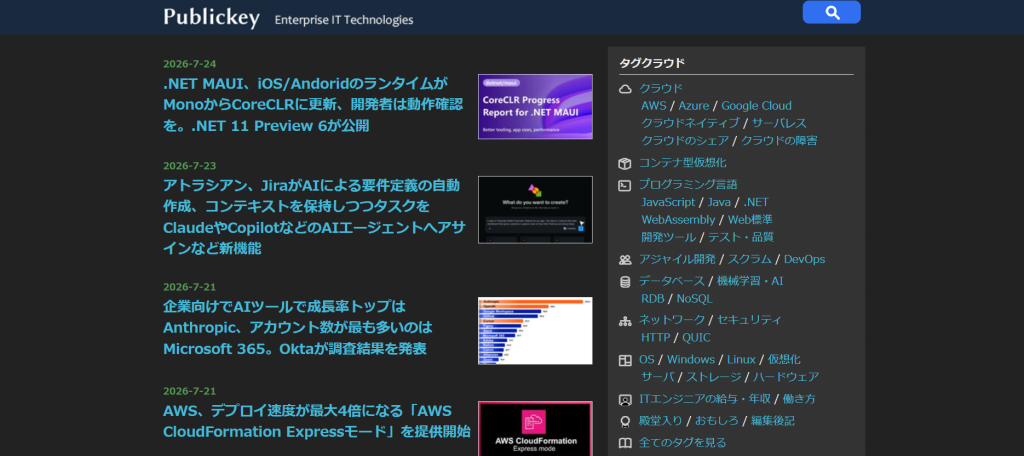Viewport: 1024px width, 456px height.
Task: Select the JavaScript tag
Action: coord(668,203)
